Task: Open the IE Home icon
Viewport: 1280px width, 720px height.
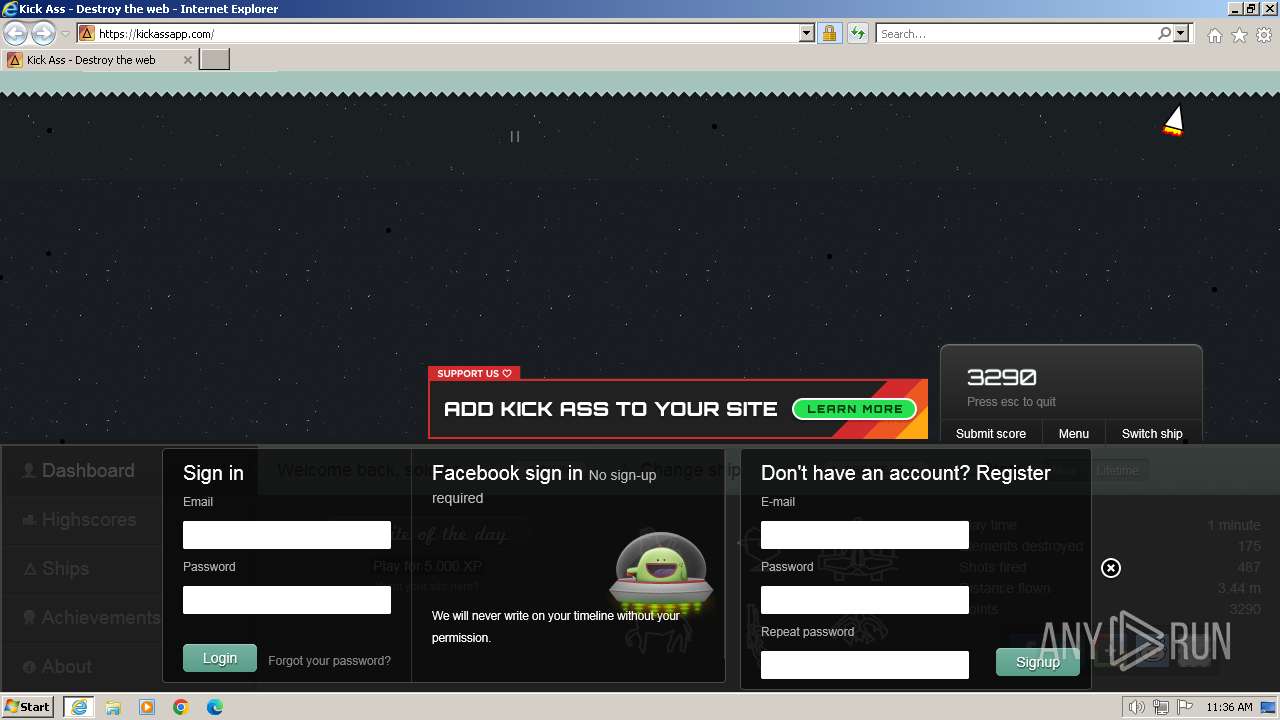Action: pyautogui.click(x=1214, y=35)
